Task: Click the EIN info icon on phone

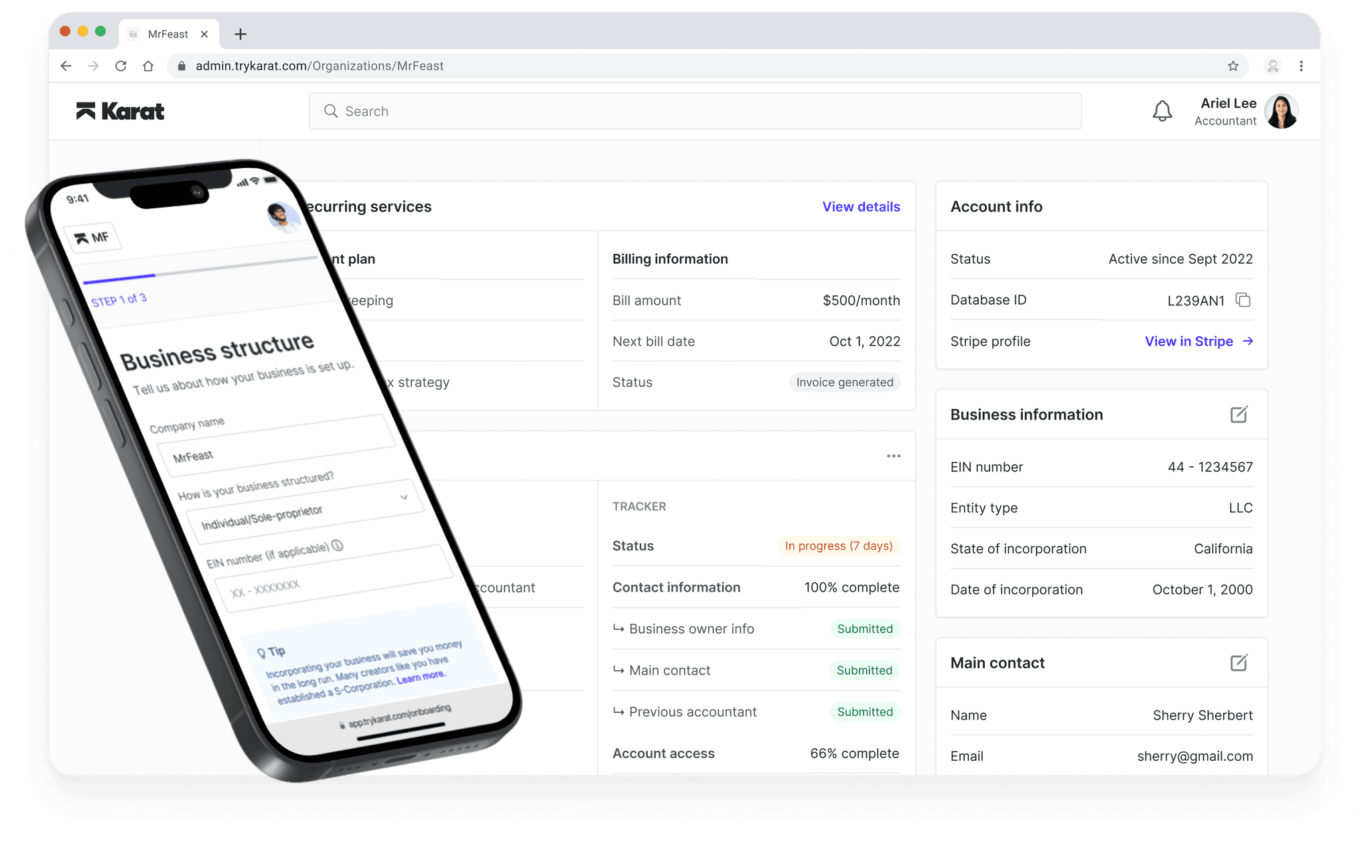Action: tap(338, 545)
